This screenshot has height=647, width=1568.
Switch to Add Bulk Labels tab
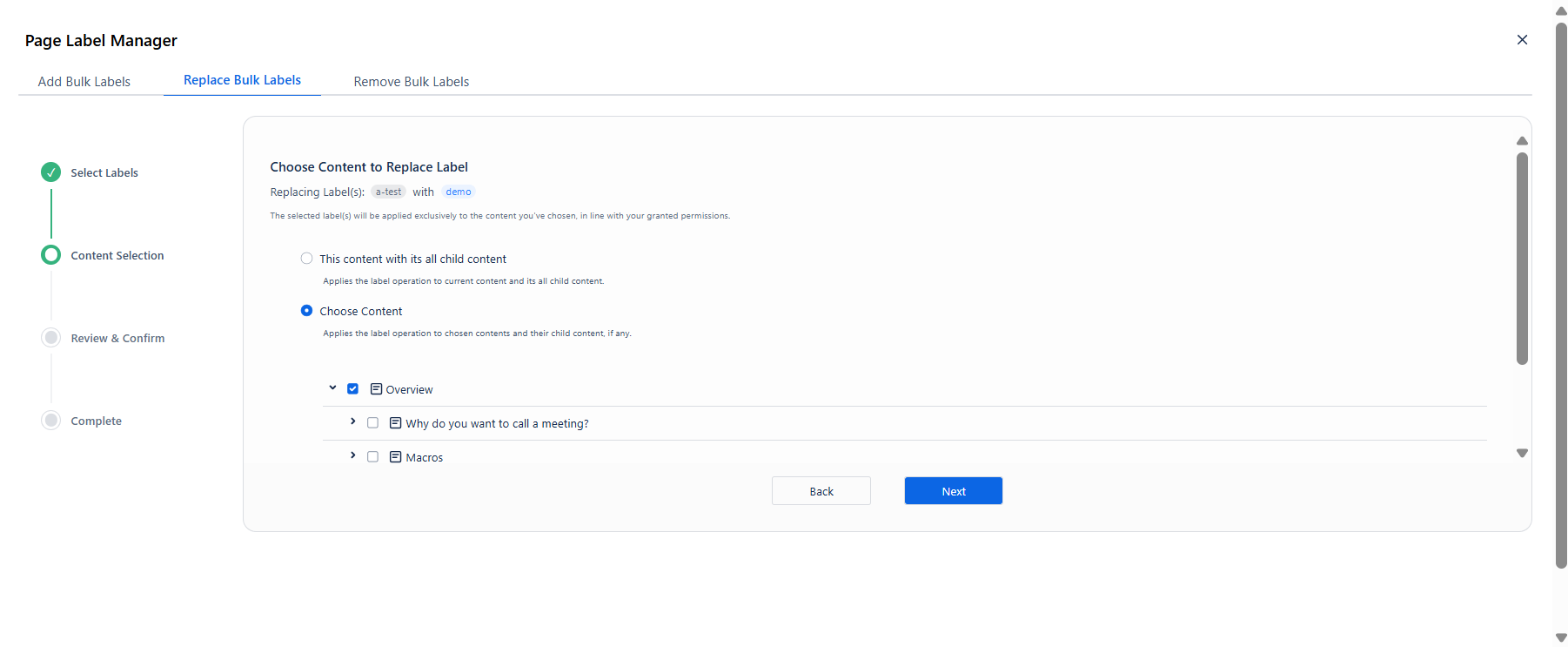[84, 82]
